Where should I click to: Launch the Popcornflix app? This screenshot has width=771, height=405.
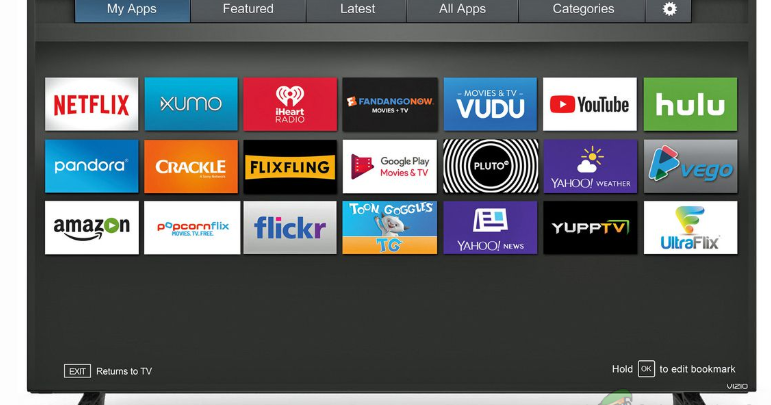pyautogui.click(x=192, y=228)
